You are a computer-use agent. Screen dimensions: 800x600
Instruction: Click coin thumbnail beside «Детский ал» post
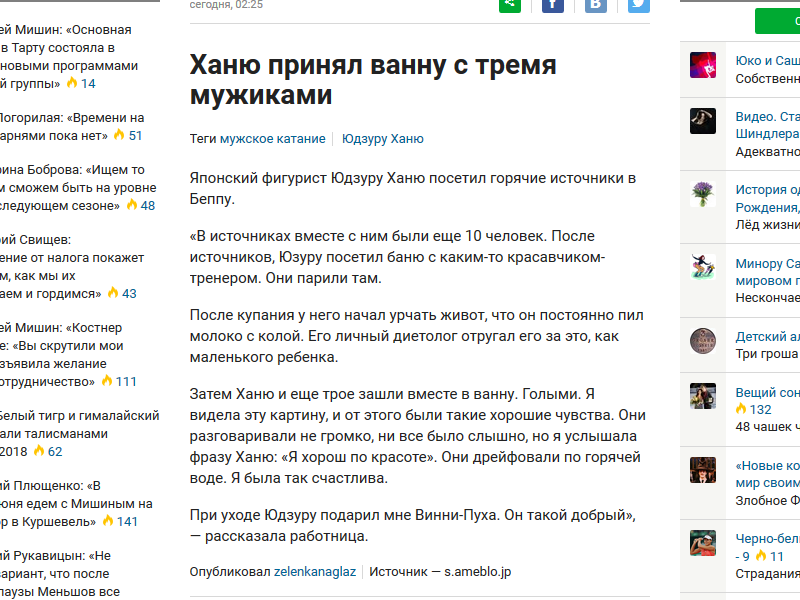[703, 341]
